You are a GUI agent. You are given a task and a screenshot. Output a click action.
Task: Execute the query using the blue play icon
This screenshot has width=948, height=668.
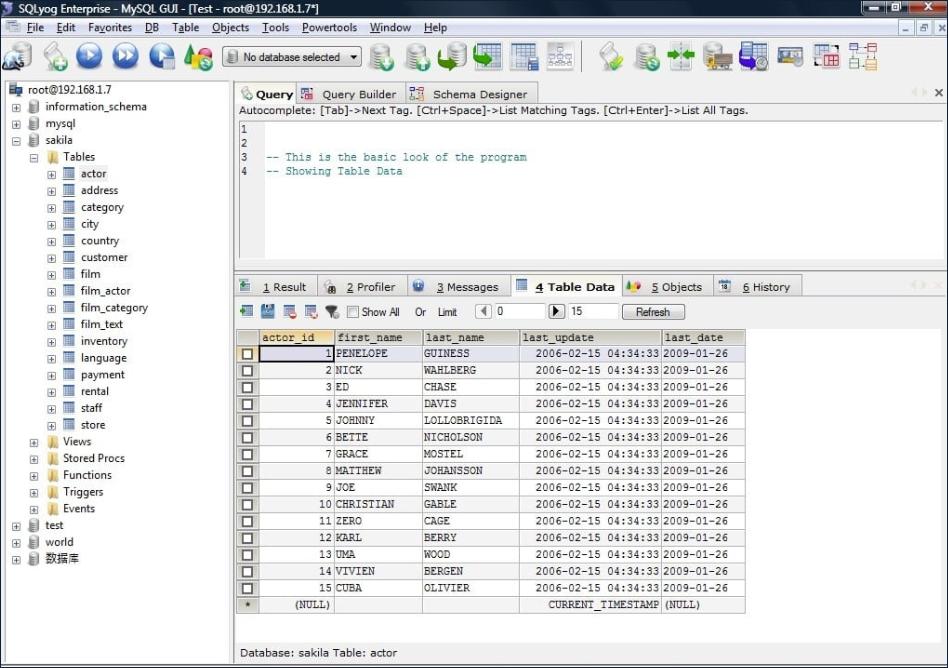88,57
